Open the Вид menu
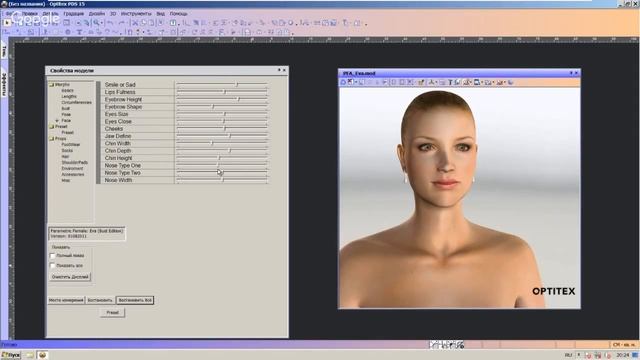Image resolution: width=640 pixels, height=360 pixels. 161,13
